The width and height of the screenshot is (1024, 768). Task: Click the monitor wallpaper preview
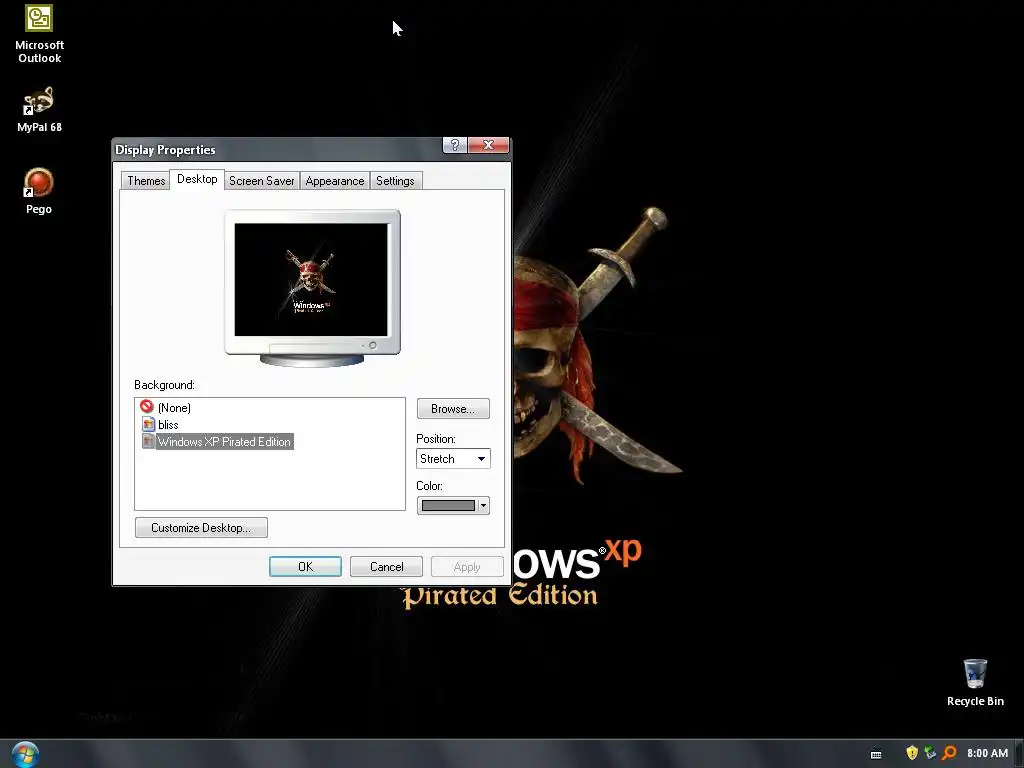pyautogui.click(x=311, y=280)
